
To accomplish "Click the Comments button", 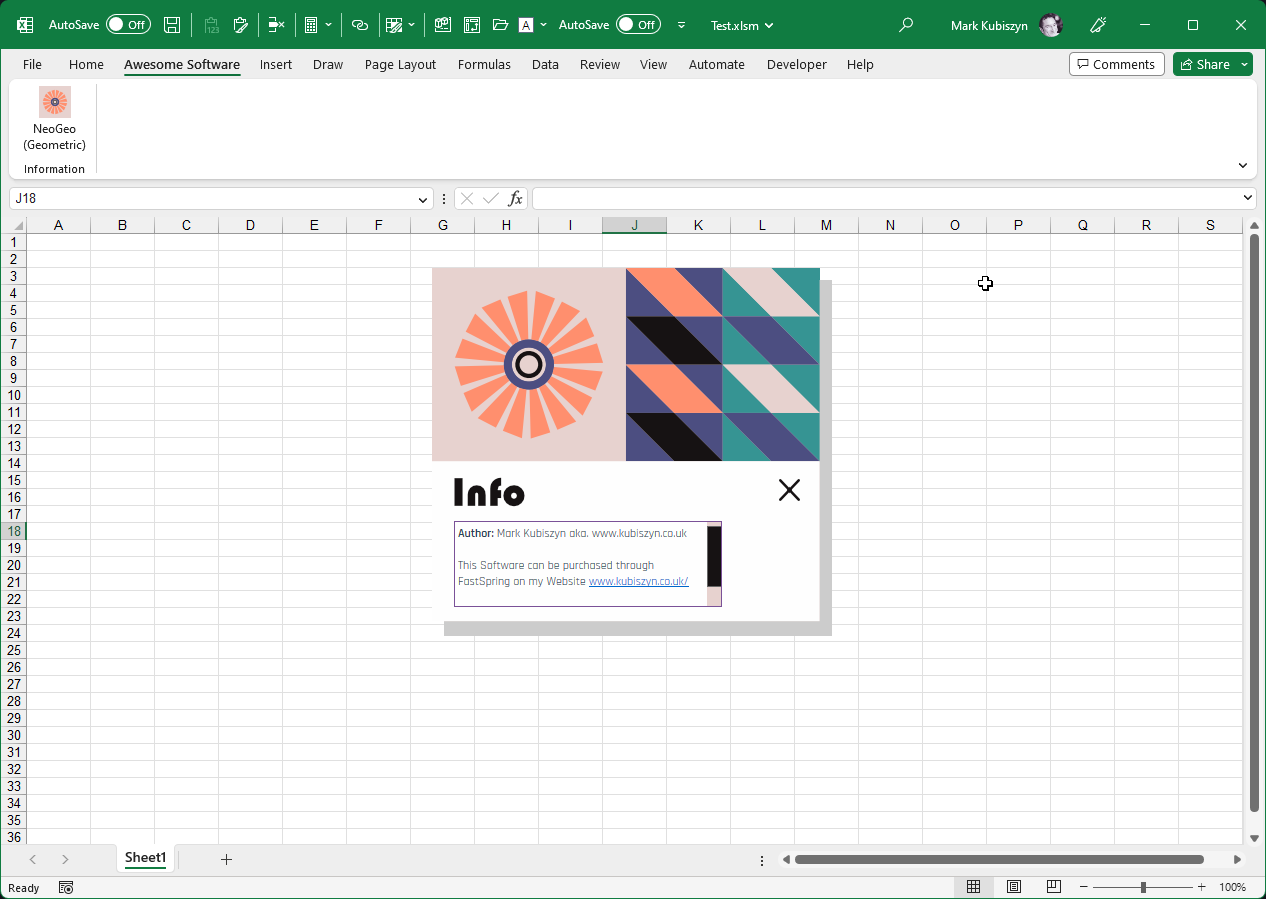I will (1116, 64).
